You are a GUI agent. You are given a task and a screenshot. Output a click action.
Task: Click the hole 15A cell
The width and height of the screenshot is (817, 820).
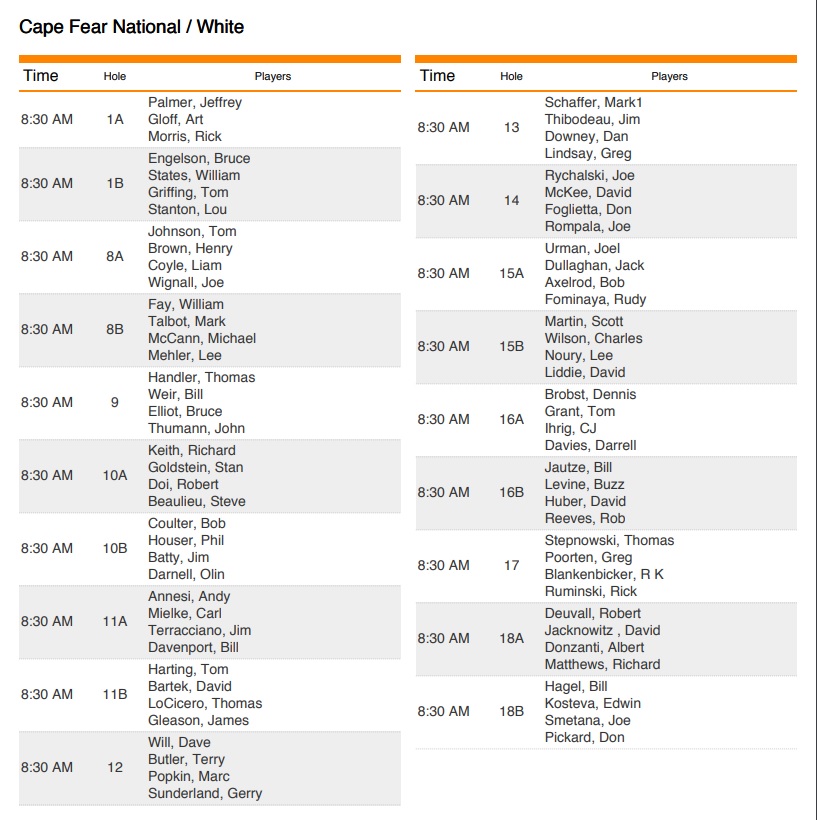click(x=512, y=274)
